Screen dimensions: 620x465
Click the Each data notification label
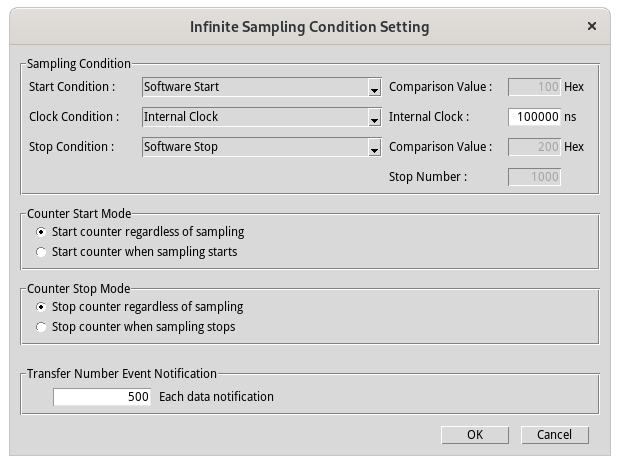(x=216, y=397)
